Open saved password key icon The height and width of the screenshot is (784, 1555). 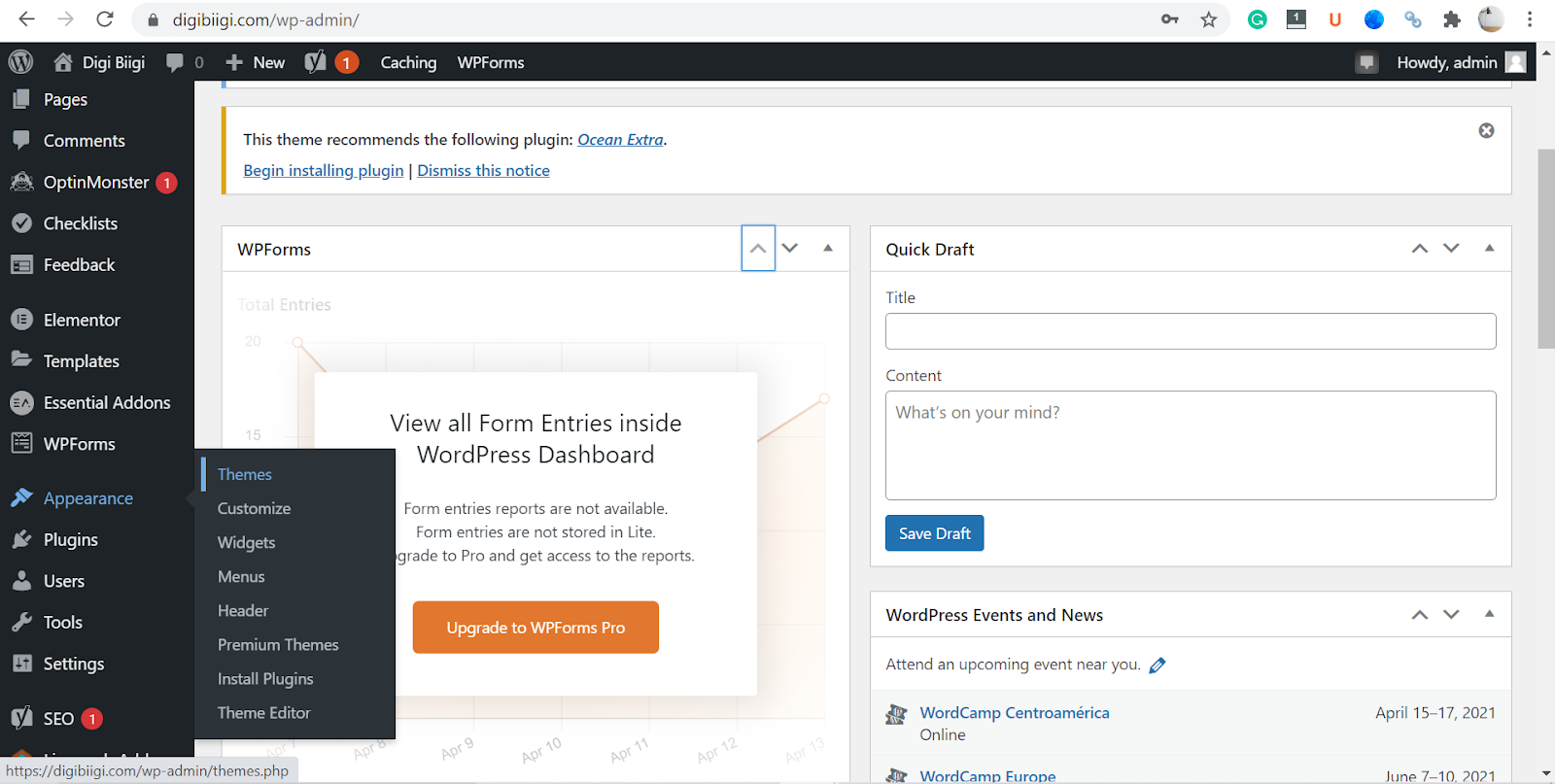1170,19
